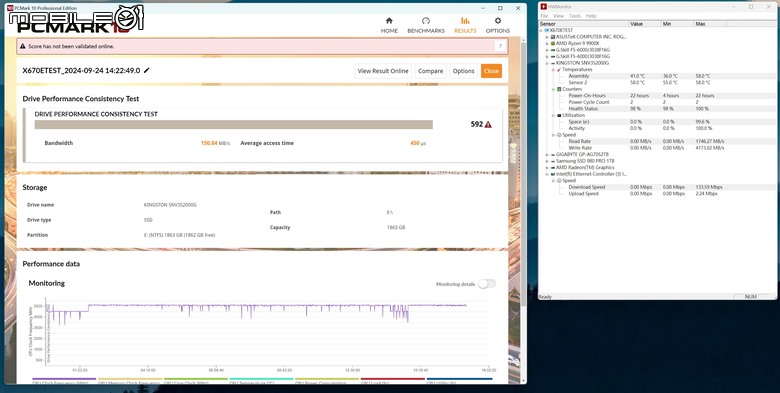Click the HWMonitor title bar app icon

pos(544,6)
